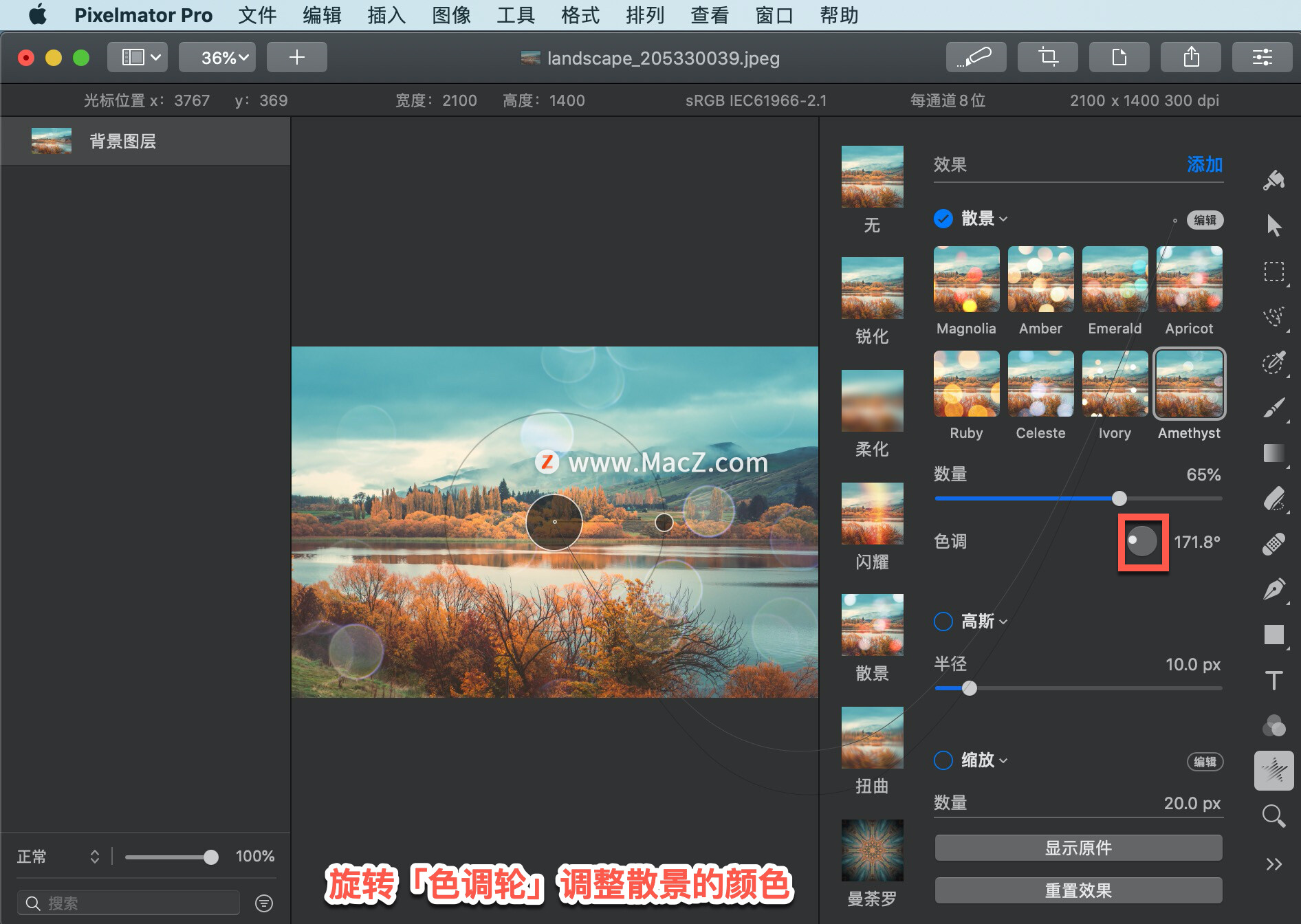Viewport: 1301px width, 924px height.
Task: Open the ML Enhance wand toolbar button
Action: (x=976, y=57)
